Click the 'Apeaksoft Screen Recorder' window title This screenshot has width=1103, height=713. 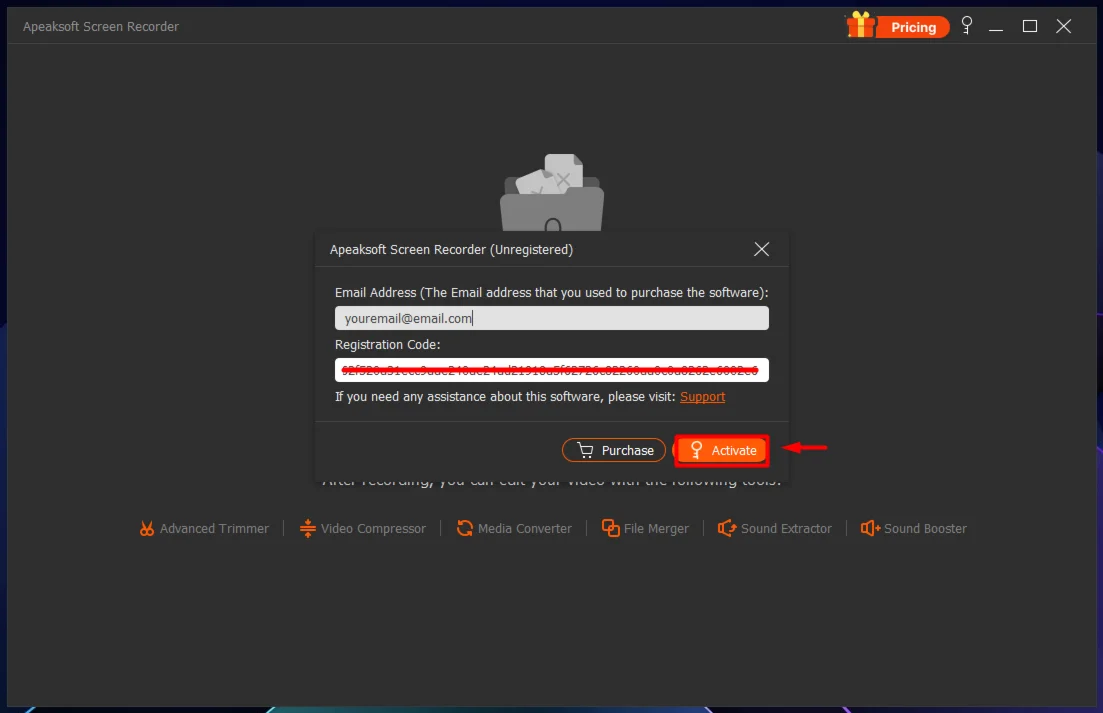[101, 27]
